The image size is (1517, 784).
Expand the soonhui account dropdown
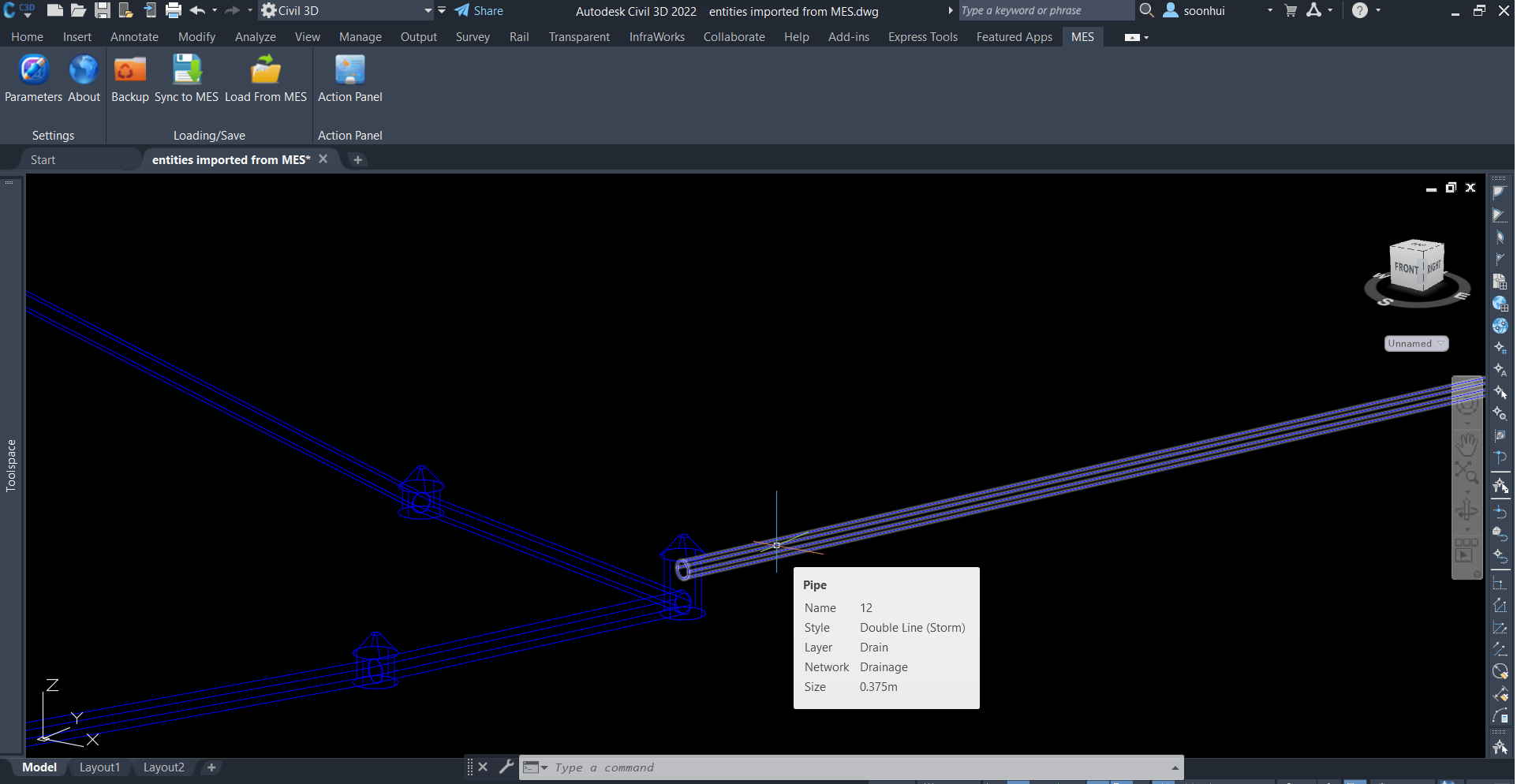point(1270,10)
